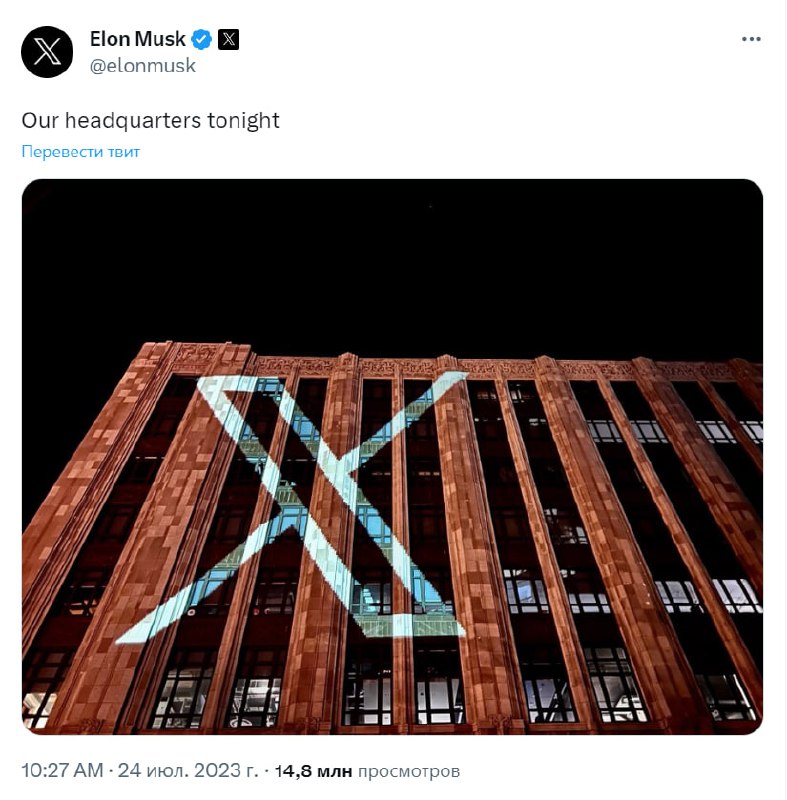
Task: Click the @elonmusk handle
Action: click(143, 66)
